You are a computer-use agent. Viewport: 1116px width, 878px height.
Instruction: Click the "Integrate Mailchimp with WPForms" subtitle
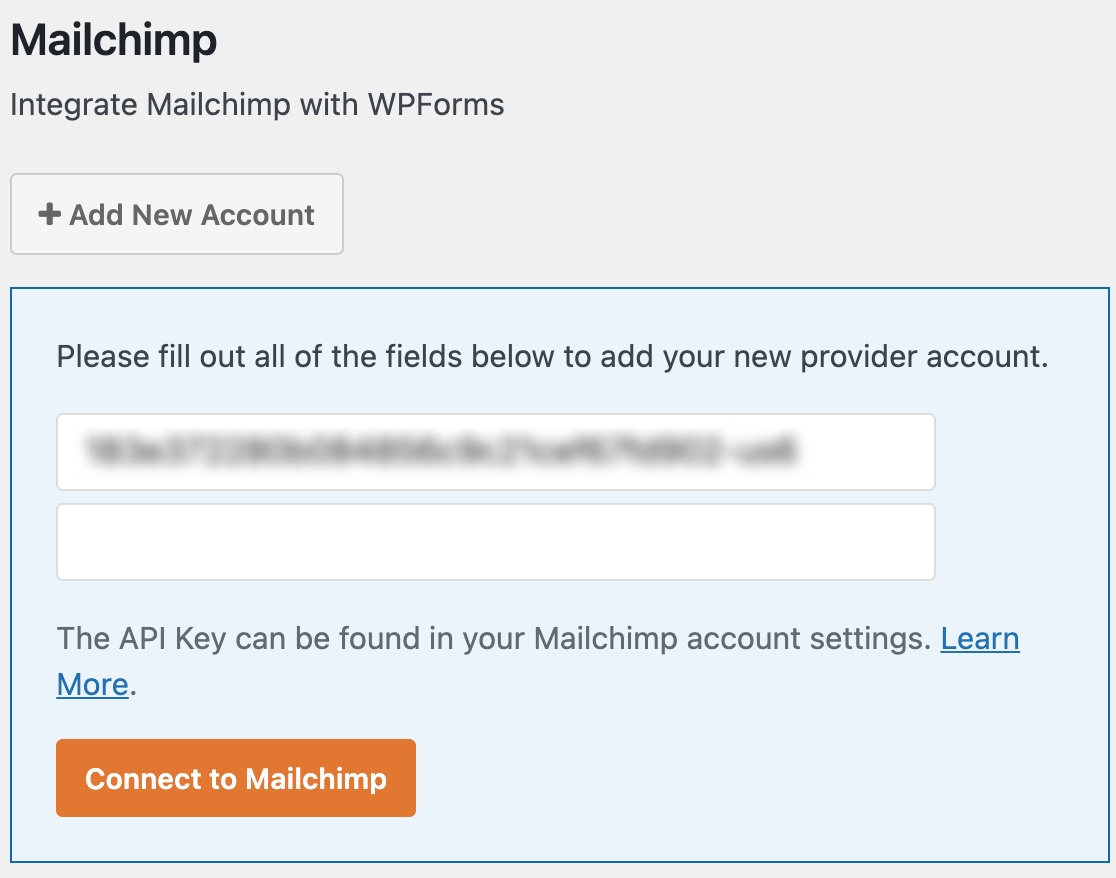257,105
